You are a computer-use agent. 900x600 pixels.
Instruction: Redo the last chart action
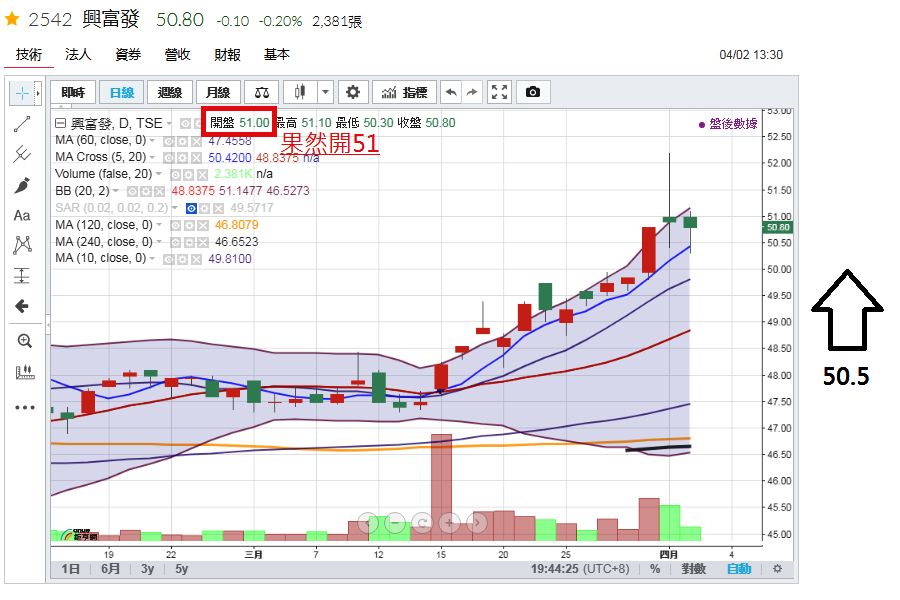coord(472,92)
